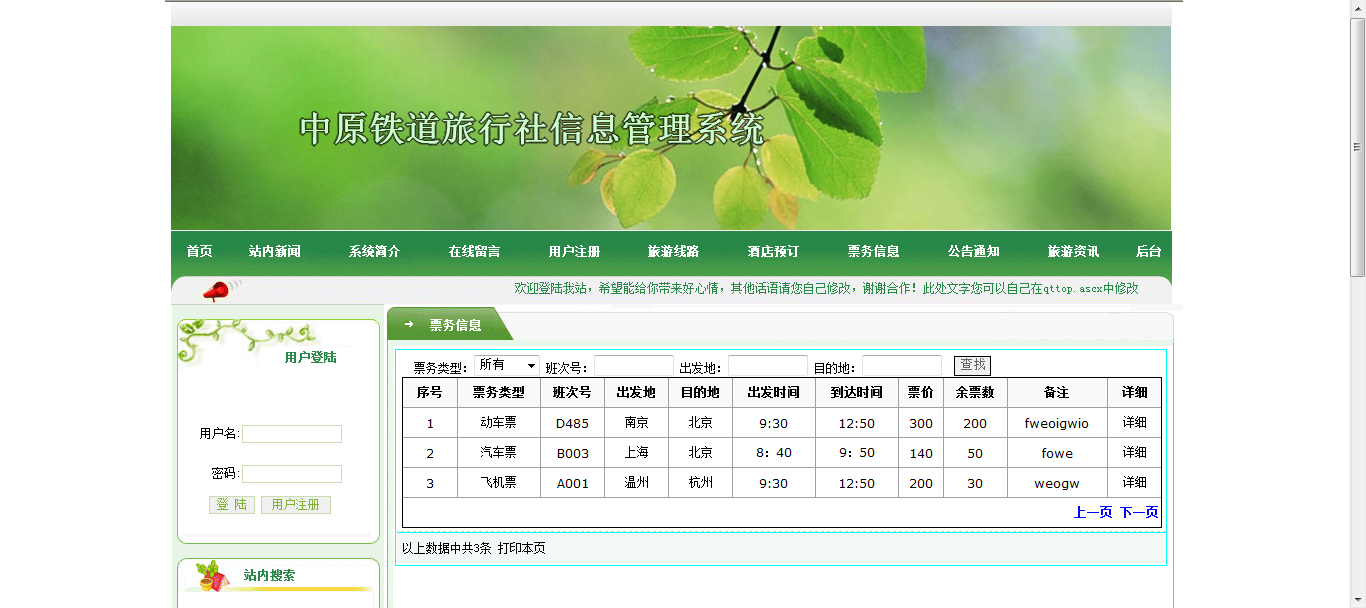Go to 站内新闻 in the nav bar
The height and width of the screenshot is (608, 1366).
click(x=274, y=252)
